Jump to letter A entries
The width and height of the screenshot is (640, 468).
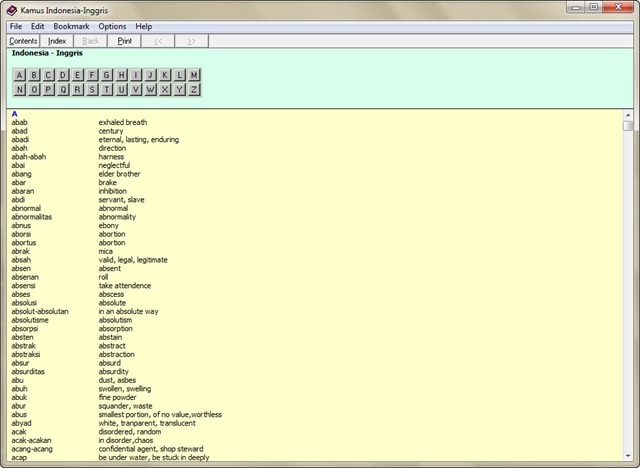[19, 75]
